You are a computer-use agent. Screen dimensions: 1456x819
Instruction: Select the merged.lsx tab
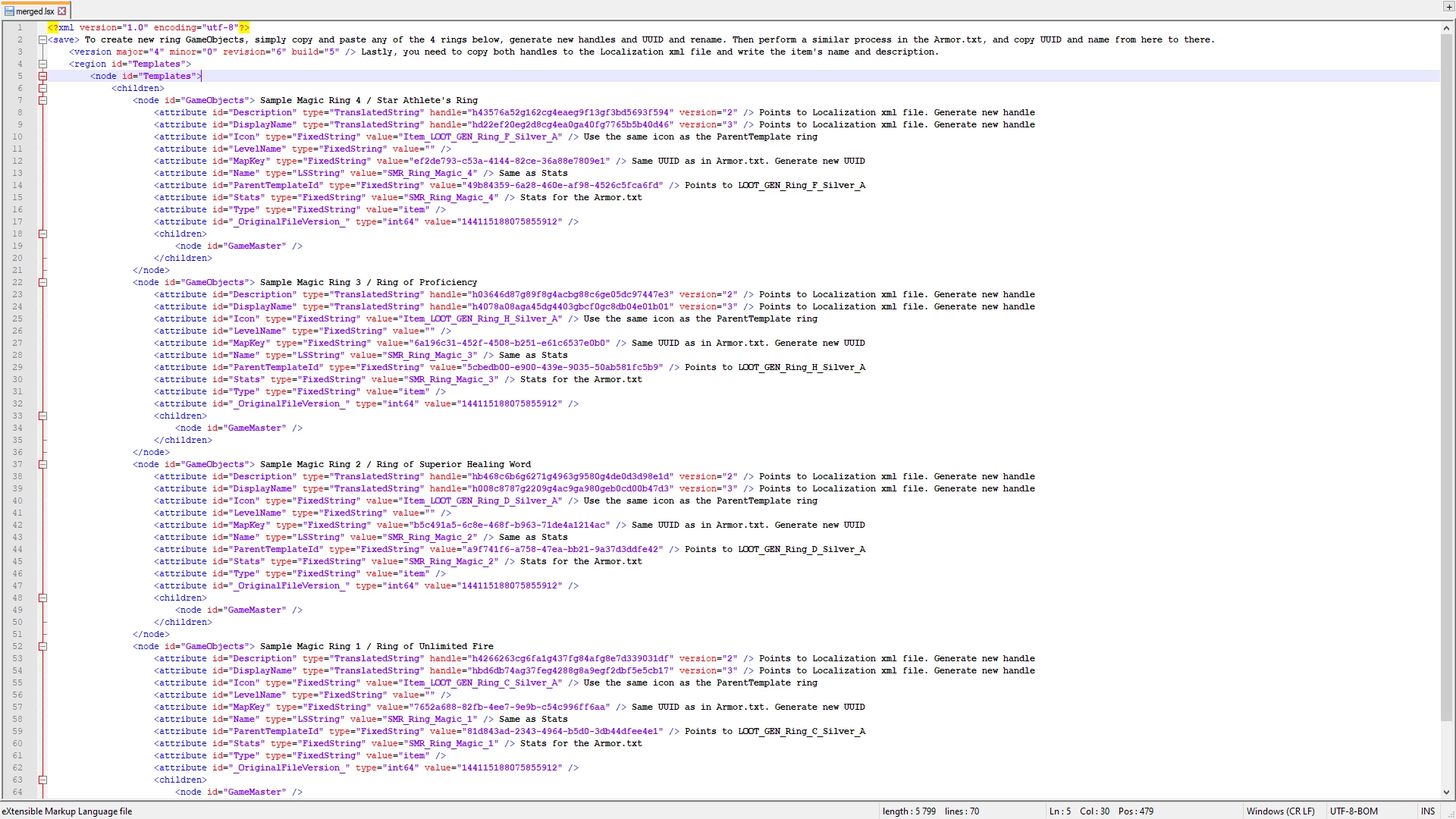pyautogui.click(x=35, y=11)
